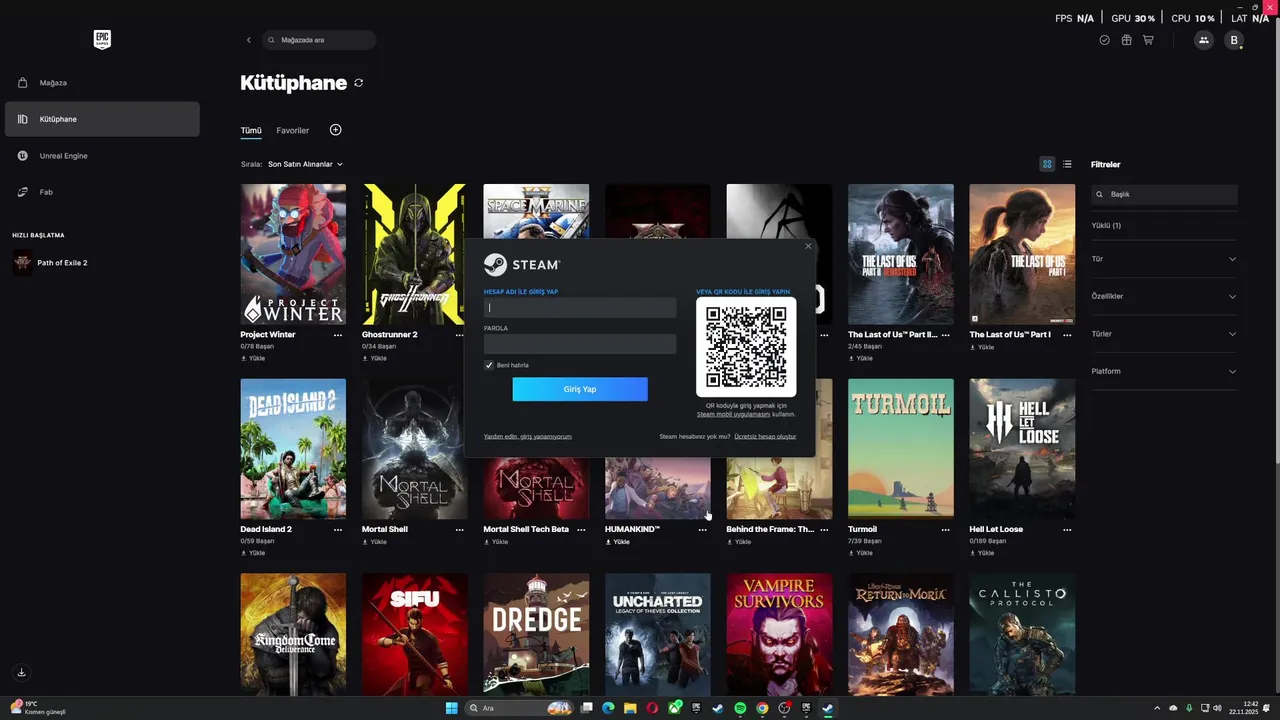1280x720 pixels.
Task: Click Yükle under Hell Let Loose
Action: [x=982, y=553]
